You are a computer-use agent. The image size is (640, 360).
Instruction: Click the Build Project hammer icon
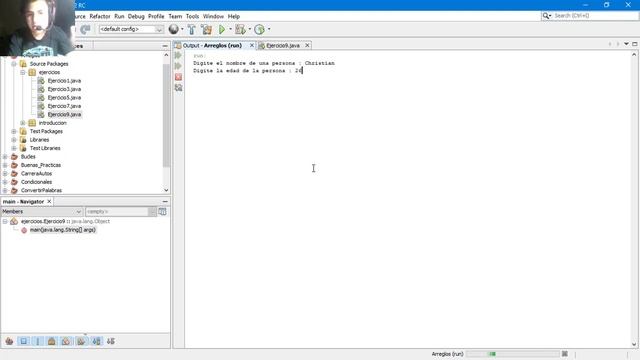[x=191, y=29]
